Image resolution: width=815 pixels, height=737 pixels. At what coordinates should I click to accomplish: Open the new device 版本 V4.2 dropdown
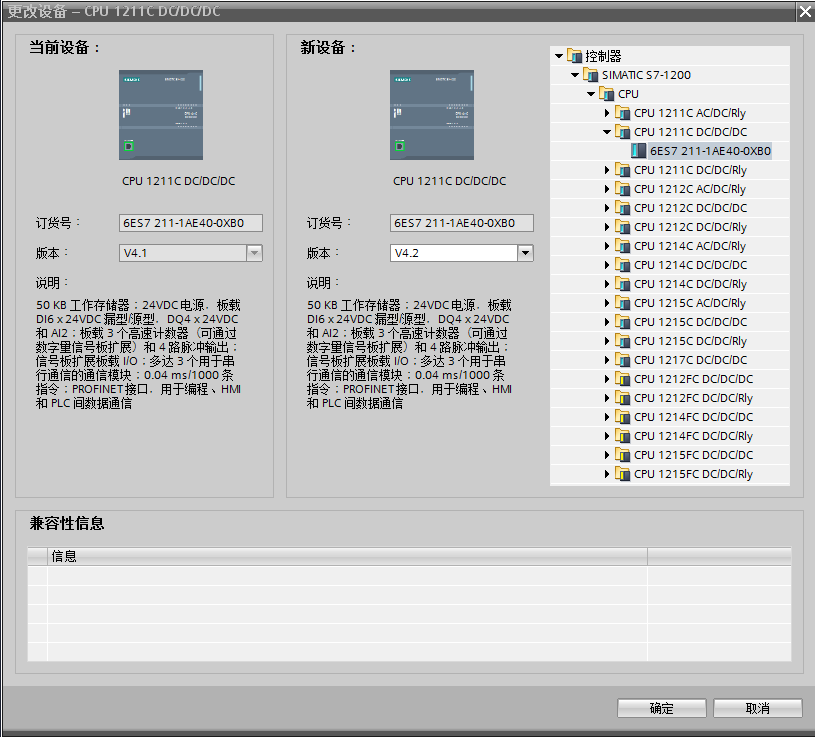tap(525, 253)
